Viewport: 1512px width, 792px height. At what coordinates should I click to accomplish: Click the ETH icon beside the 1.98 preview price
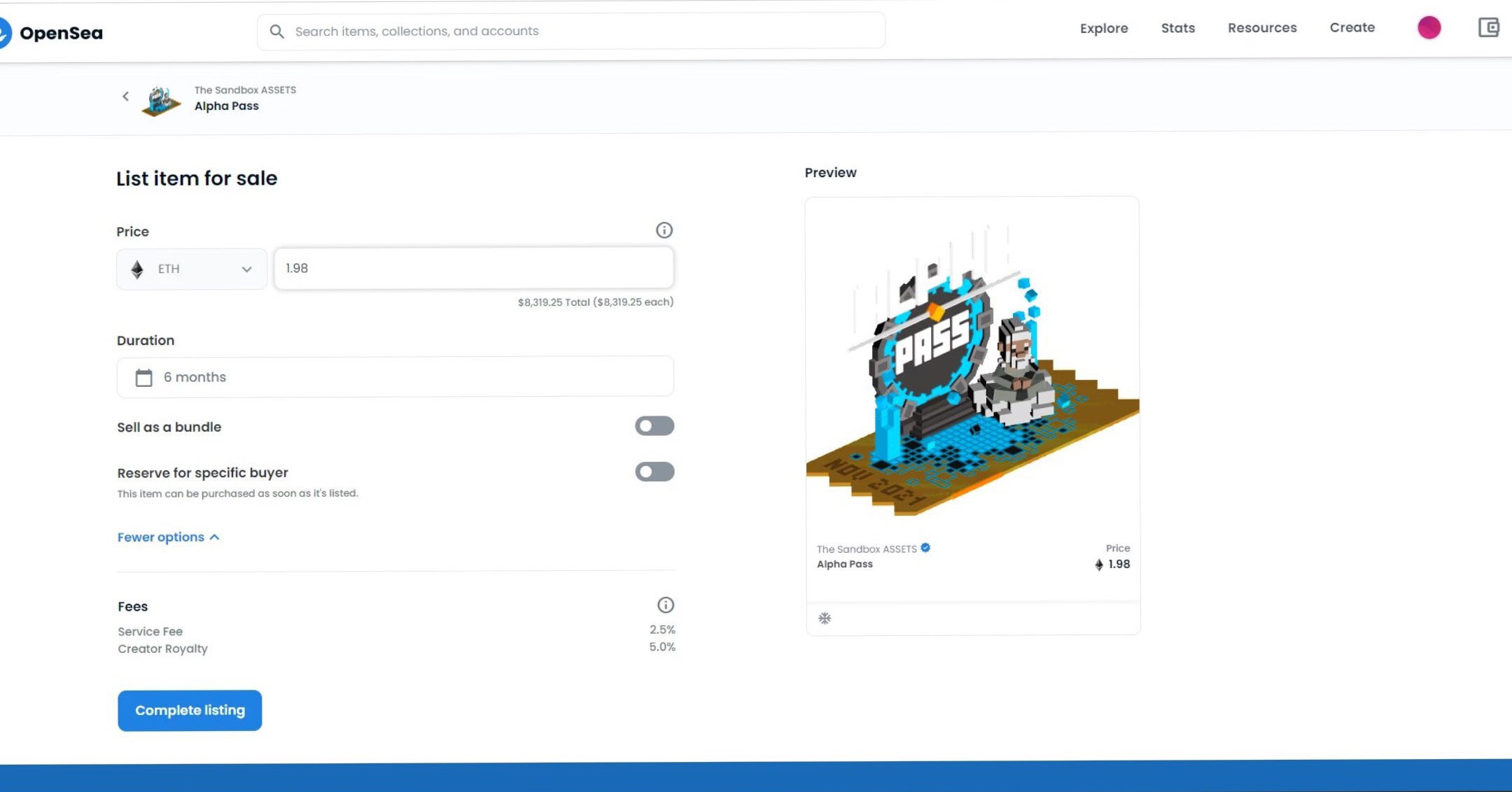(x=1099, y=565)
